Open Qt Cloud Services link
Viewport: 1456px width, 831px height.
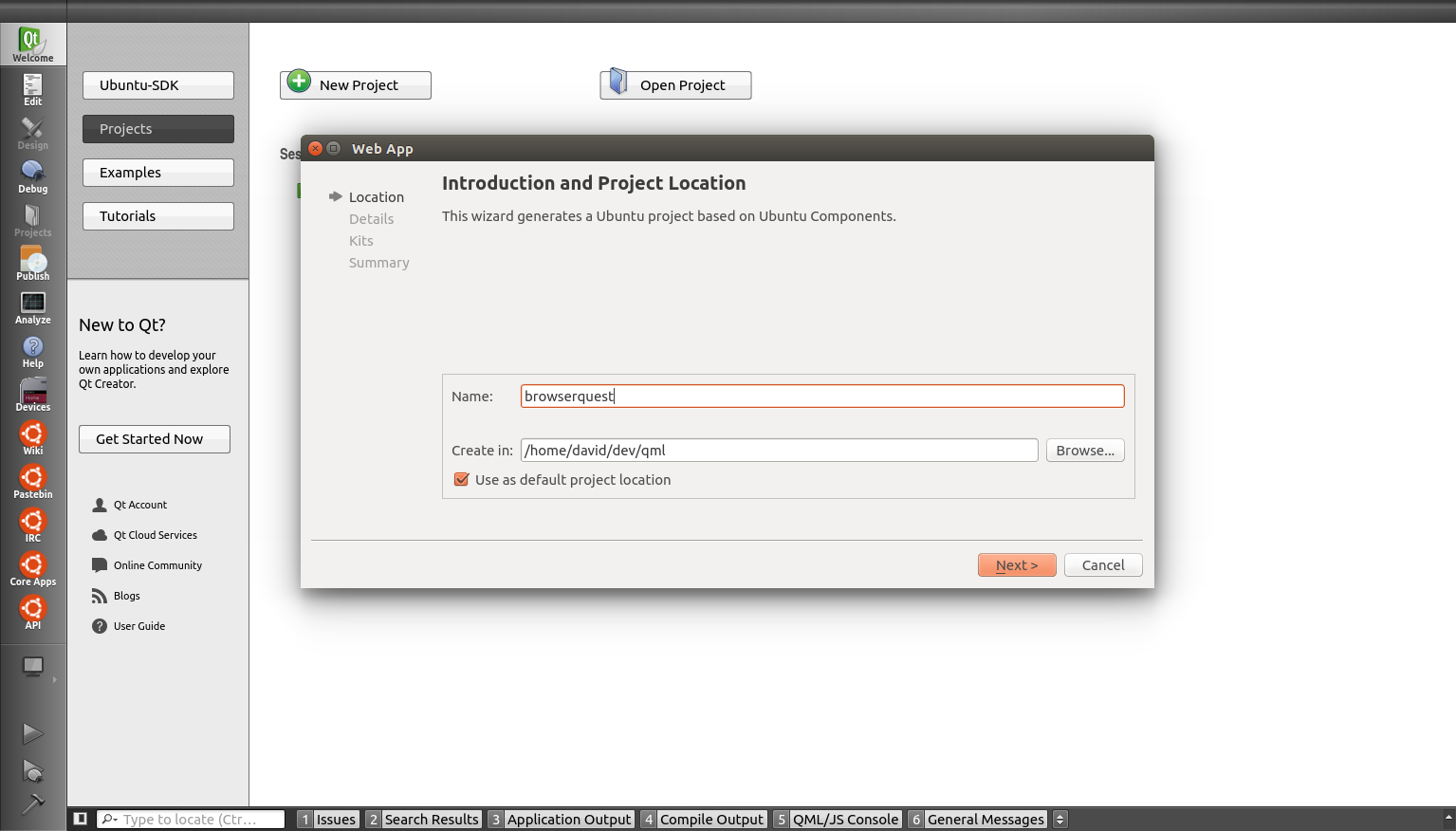pyautogui.click(x=144, y=535)
